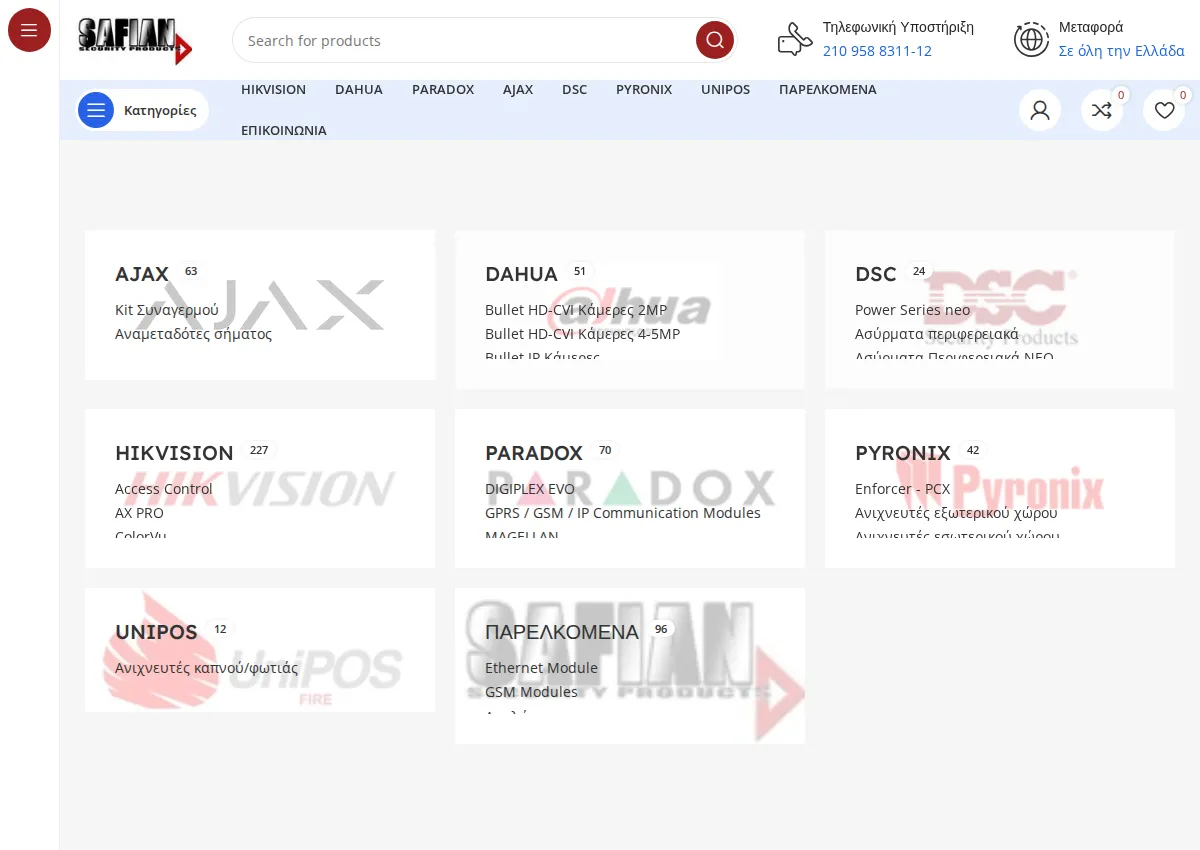Open Ανιχνευτές καπνού/φωτιάς under UNIPOS

[207, 668]
